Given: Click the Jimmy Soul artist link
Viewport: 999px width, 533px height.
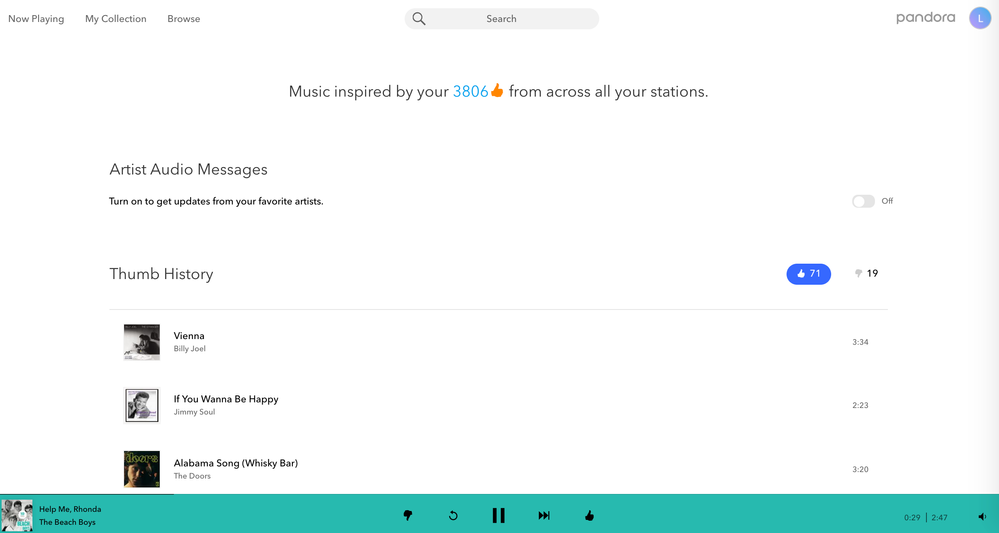Looking at the screenshot, I should [x=194, y=412].
